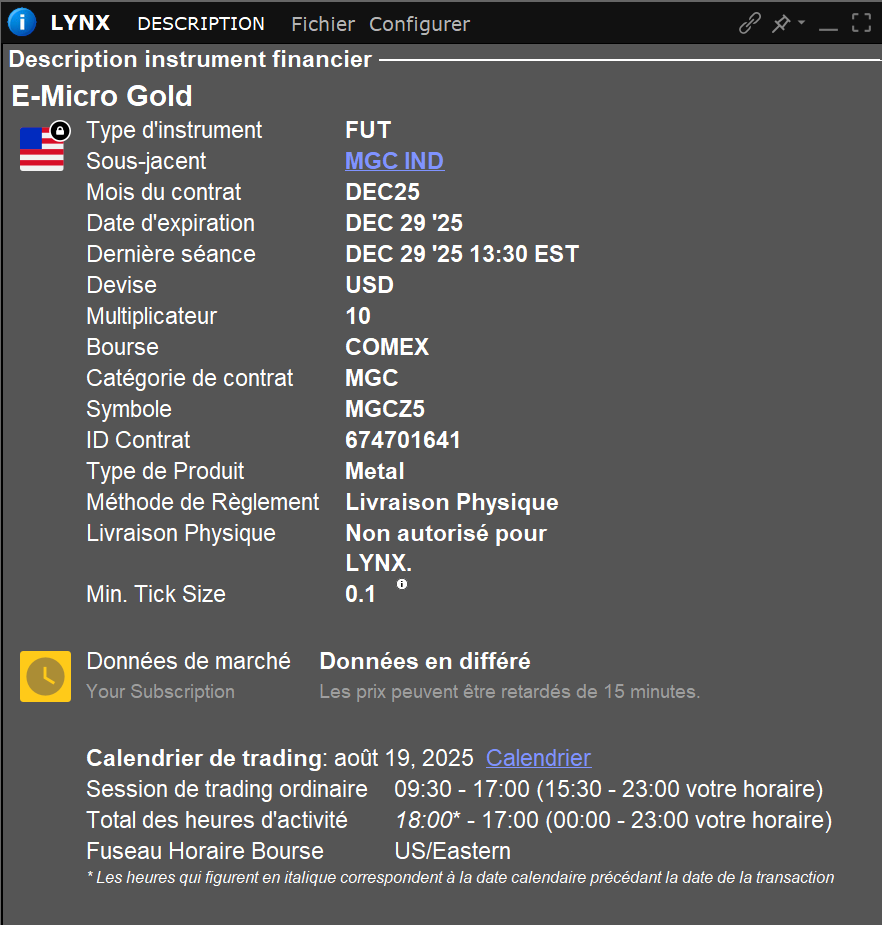Maximize the description window

click(x=861, y=23)
